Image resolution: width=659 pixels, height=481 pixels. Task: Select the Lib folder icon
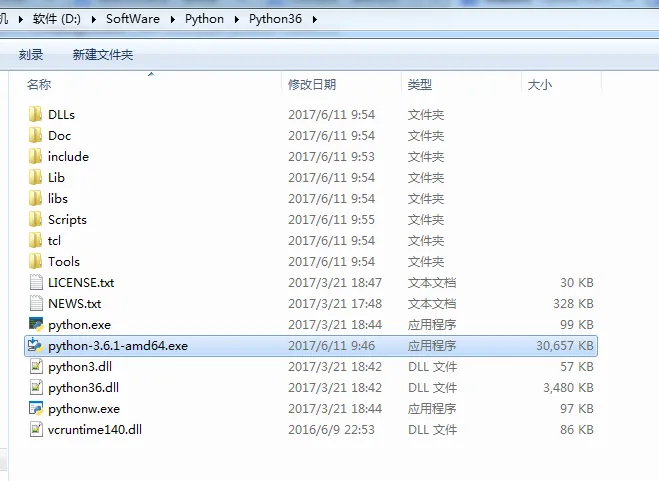[36, 177]
